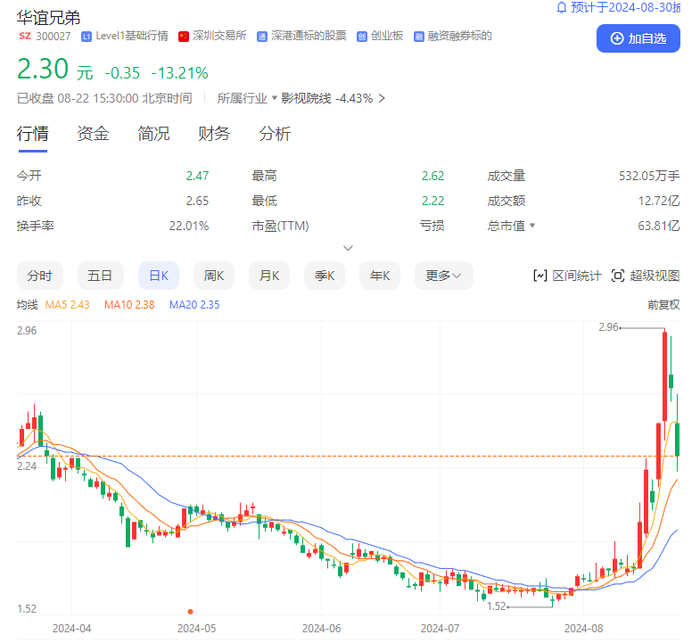
Task: Select the 周K chart view
Action: pos(214,276)
